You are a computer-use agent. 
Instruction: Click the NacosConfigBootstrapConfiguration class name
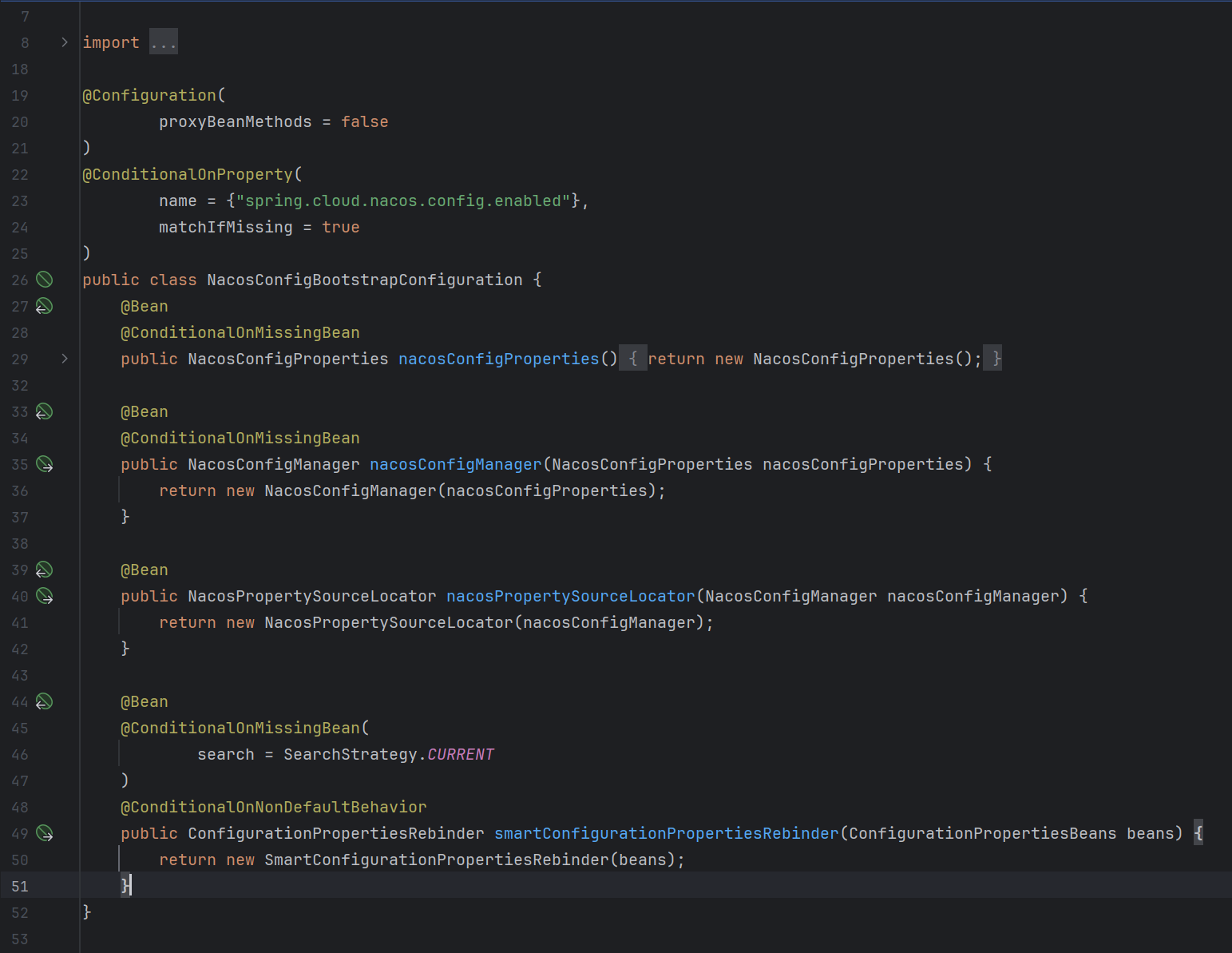point(364,280)
